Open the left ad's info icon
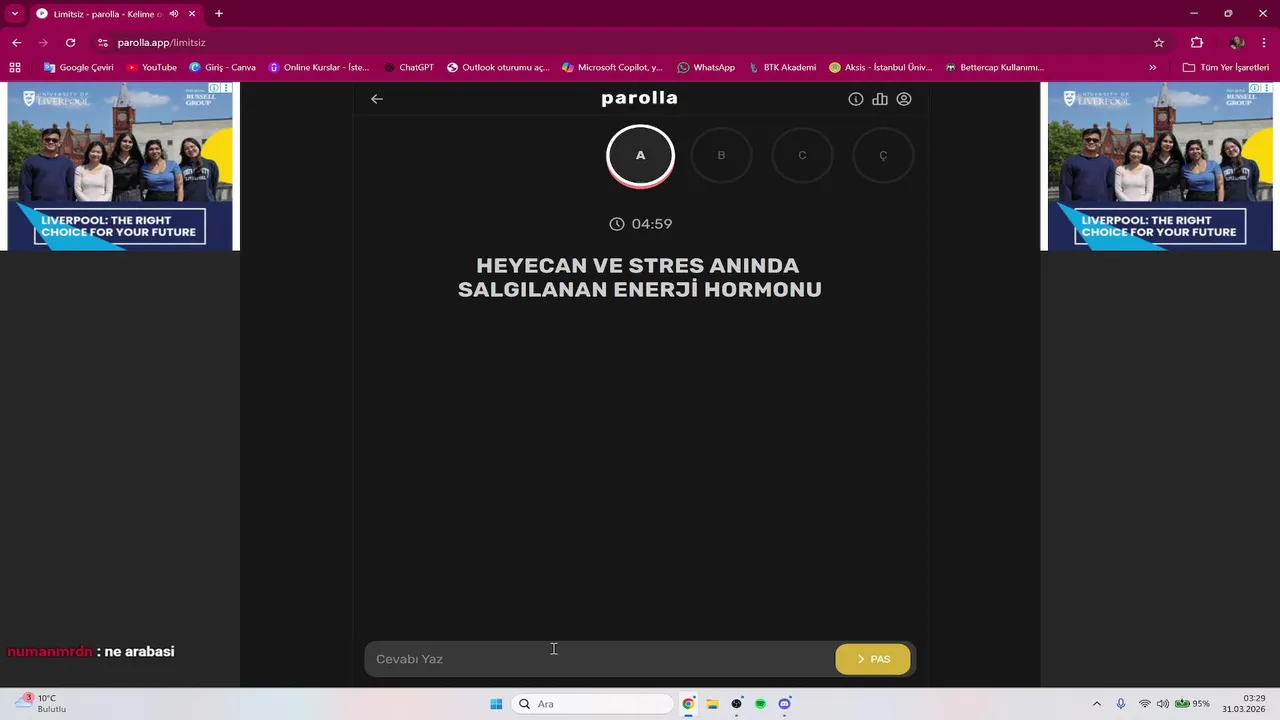 coord(215,88)
